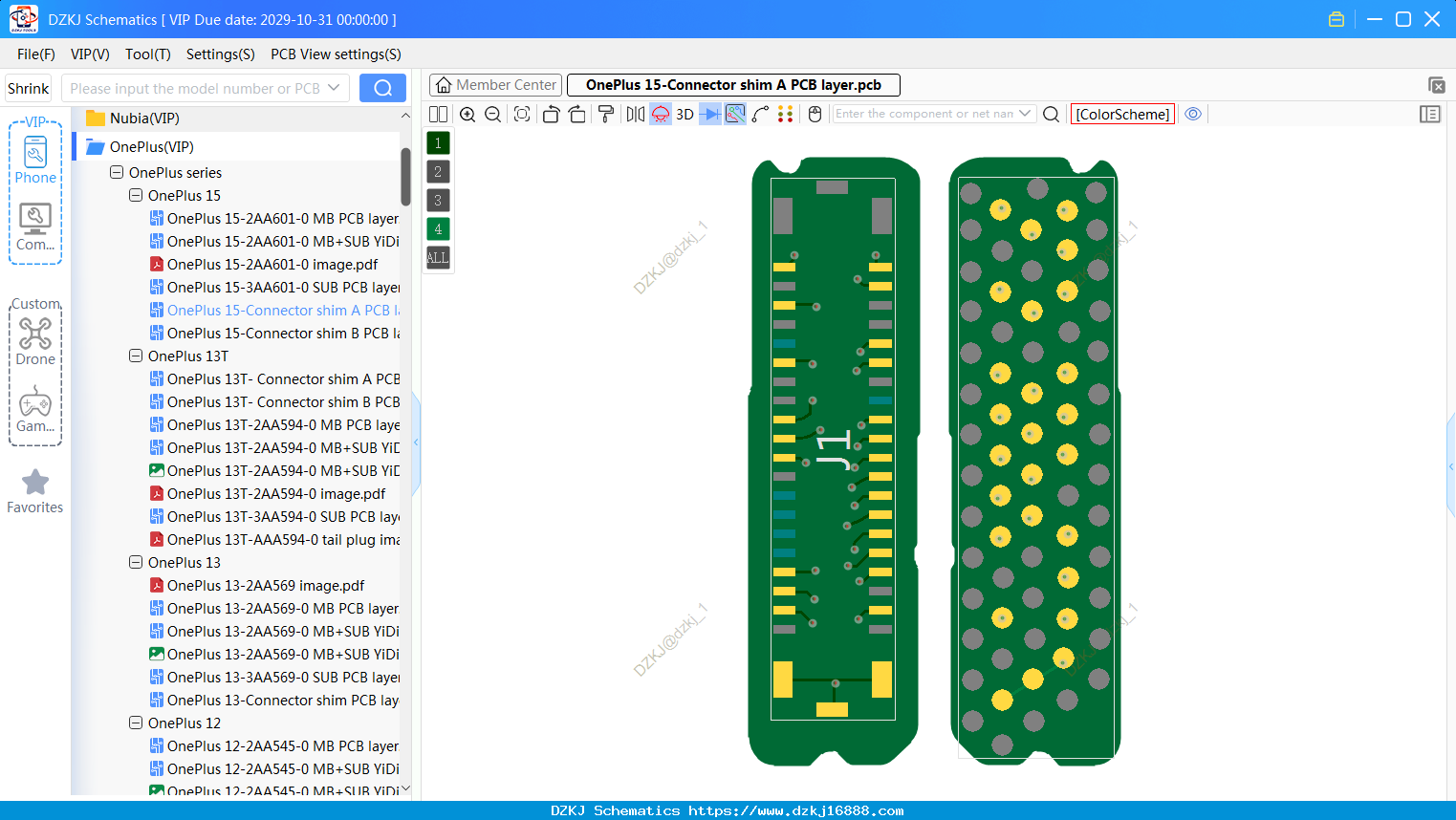
Task: Click the curved trace connection icon
Action: click(761, 114)
